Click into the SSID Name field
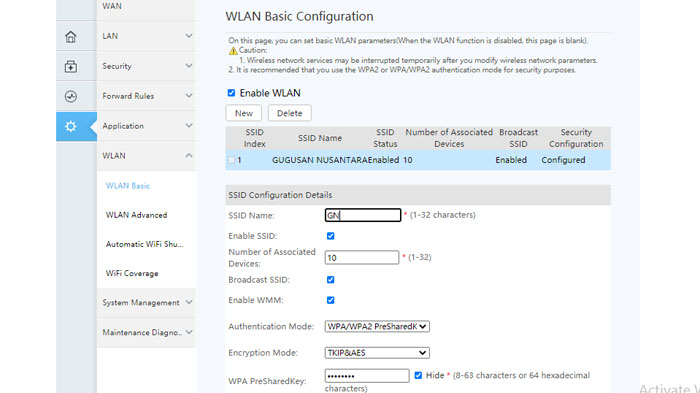Viewport: 700px width, 393px height. tap(363, 215)
